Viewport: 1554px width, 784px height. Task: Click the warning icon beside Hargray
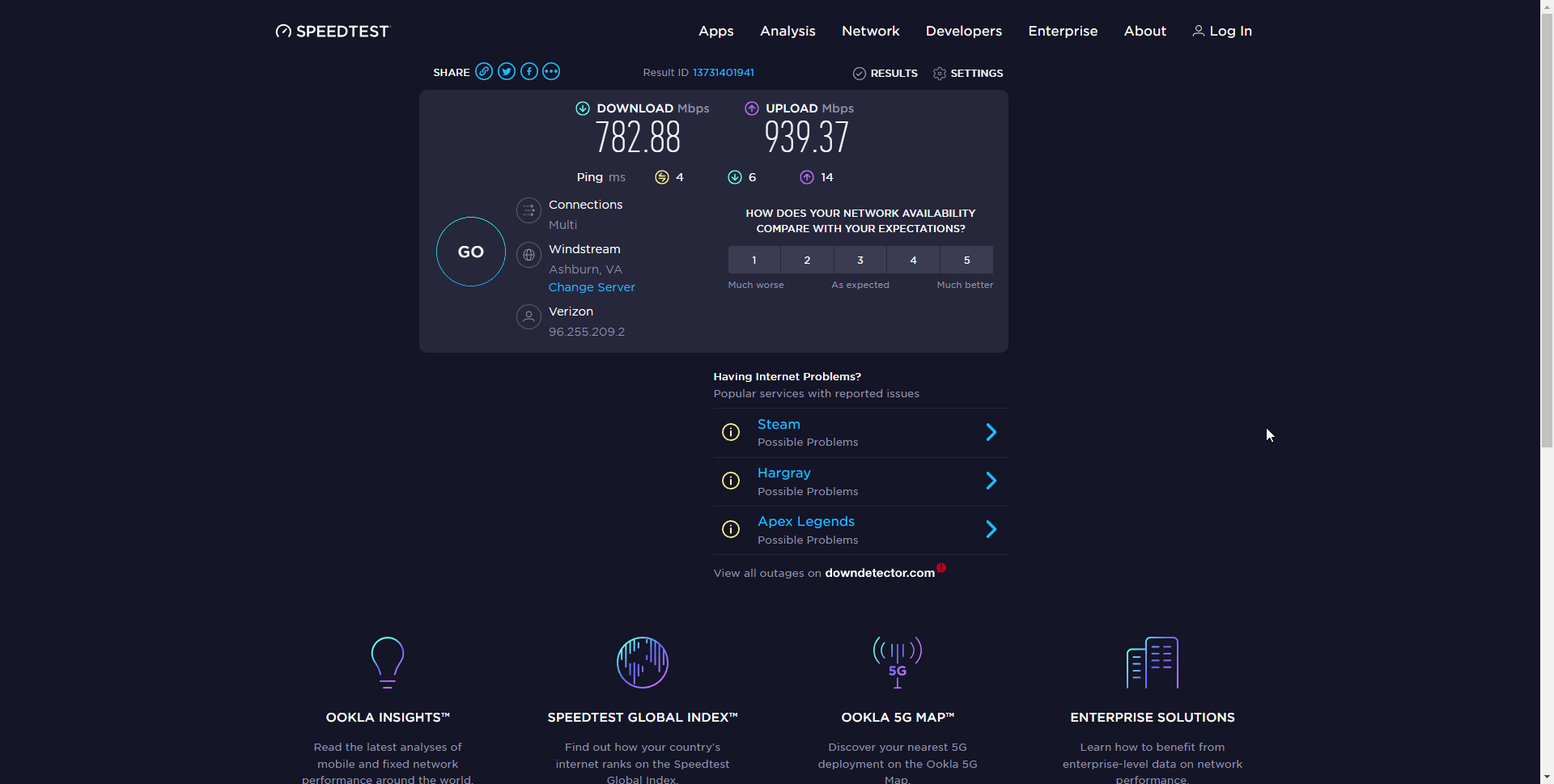(731, 481)
